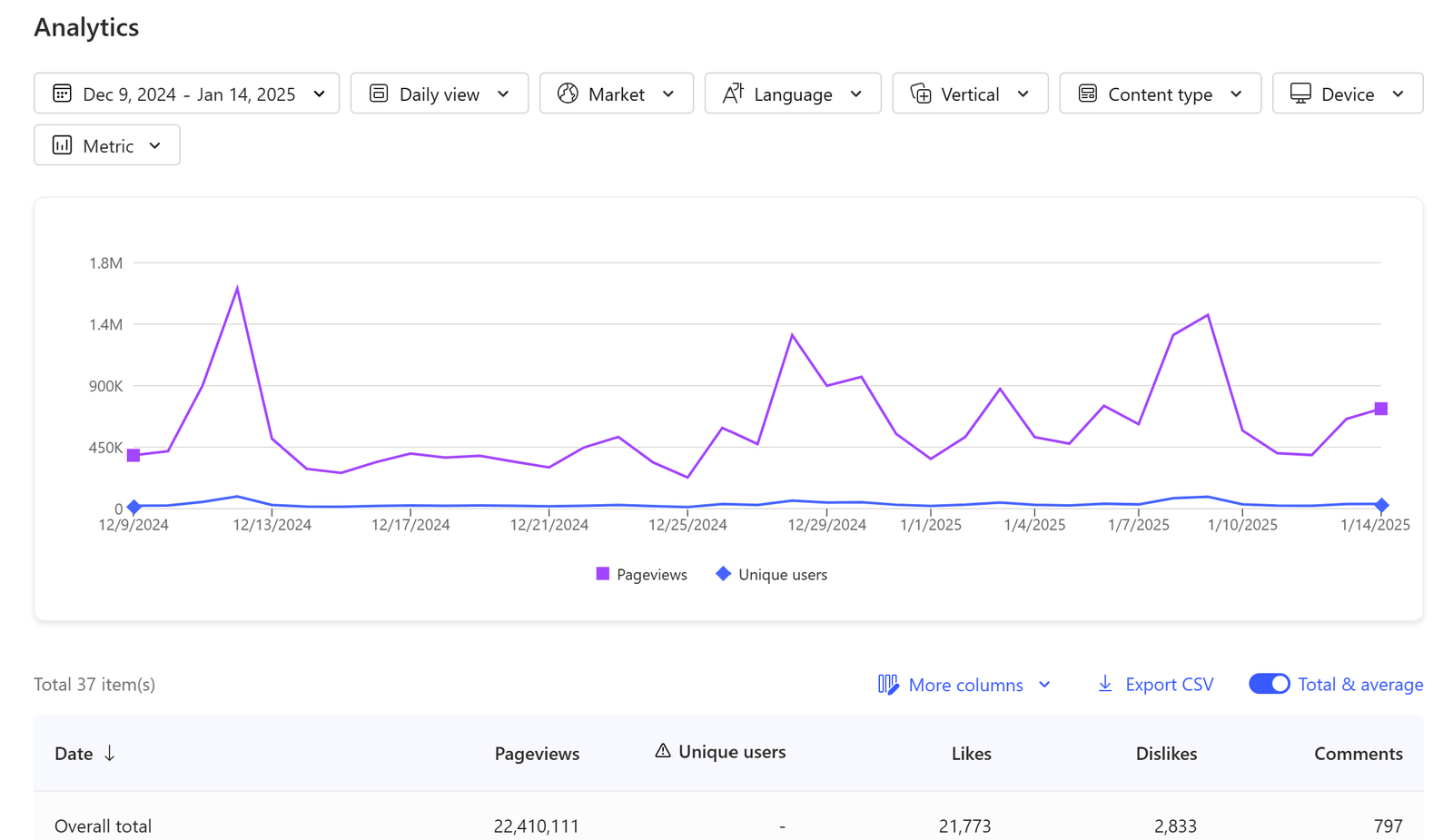Sort table by Pageviews column header
The image size is (1453, 840).
click(x=537, y=754)
